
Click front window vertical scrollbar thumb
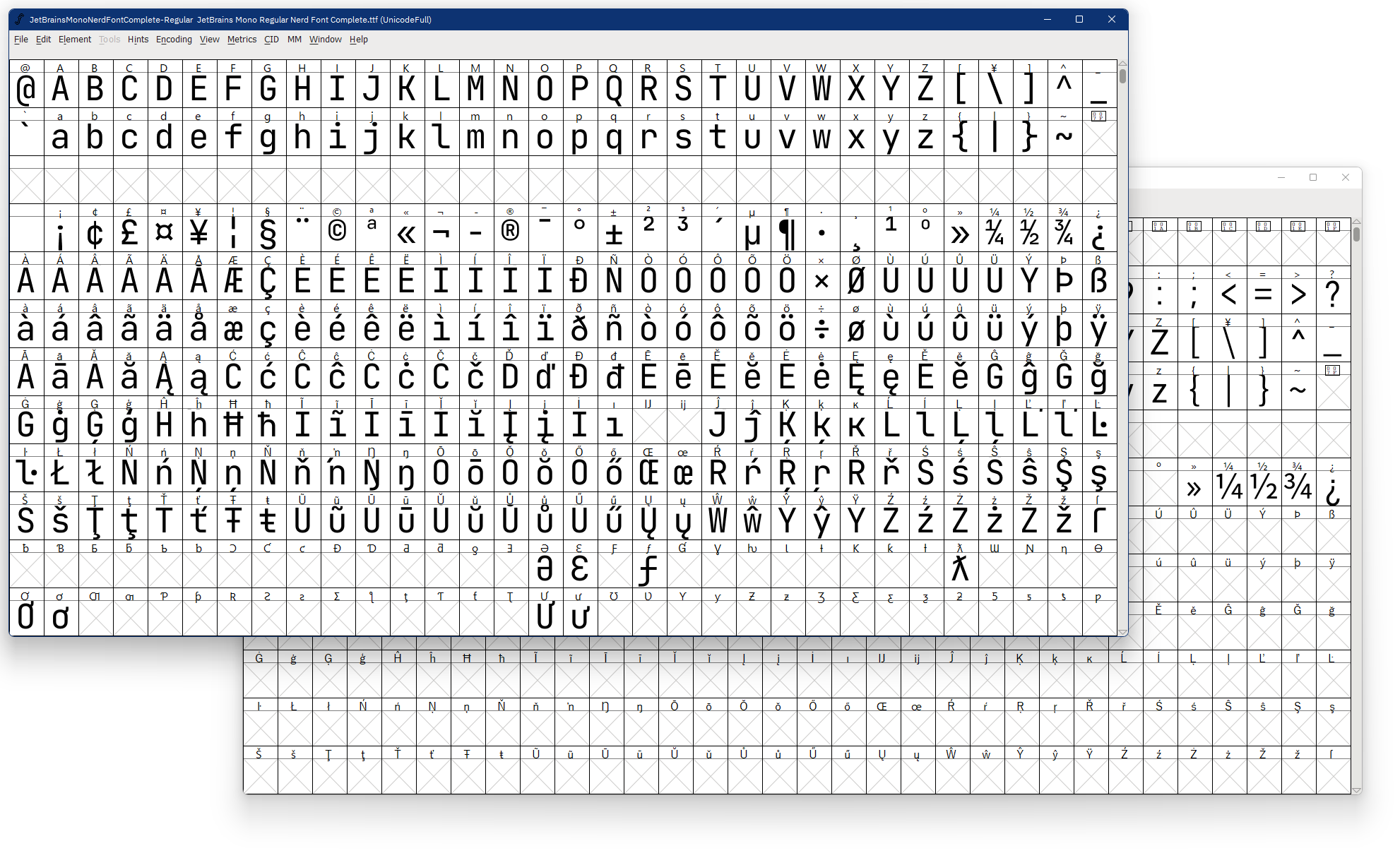tap(1122, 76)
